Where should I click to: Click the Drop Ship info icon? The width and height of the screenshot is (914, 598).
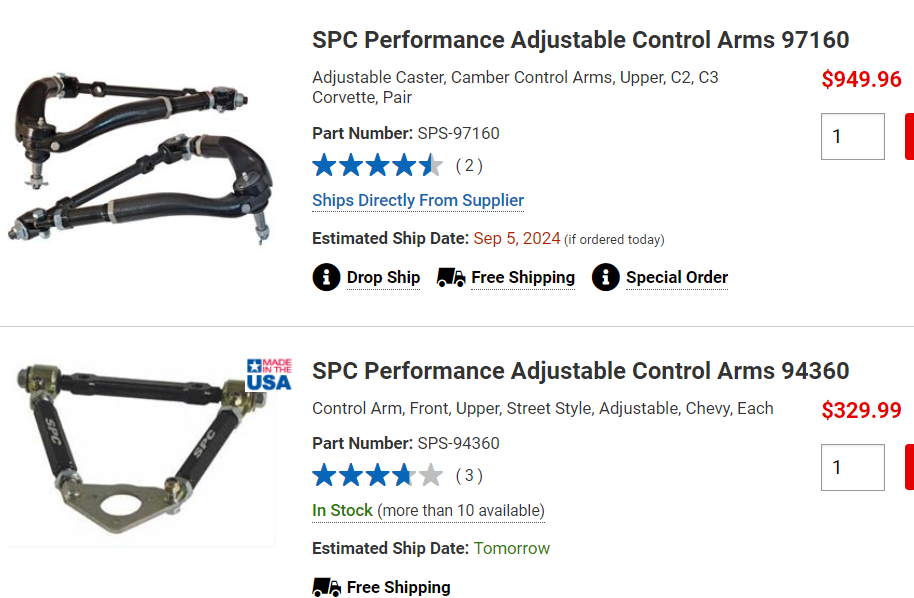point(326,277)
